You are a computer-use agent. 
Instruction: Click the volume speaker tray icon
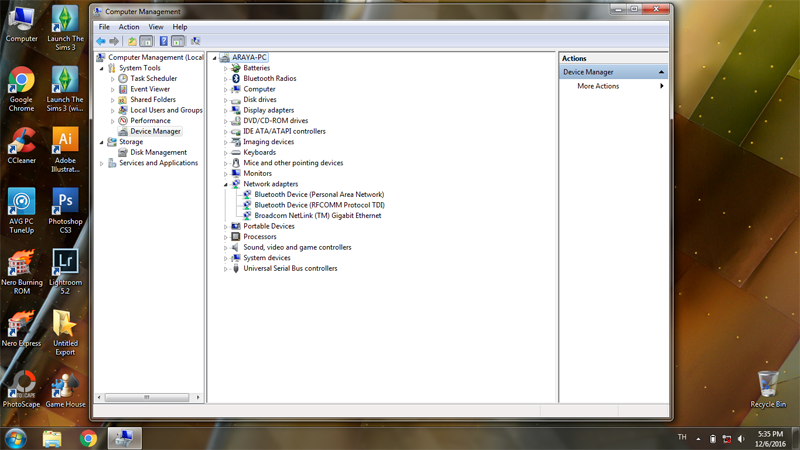[x=741, y=439]
